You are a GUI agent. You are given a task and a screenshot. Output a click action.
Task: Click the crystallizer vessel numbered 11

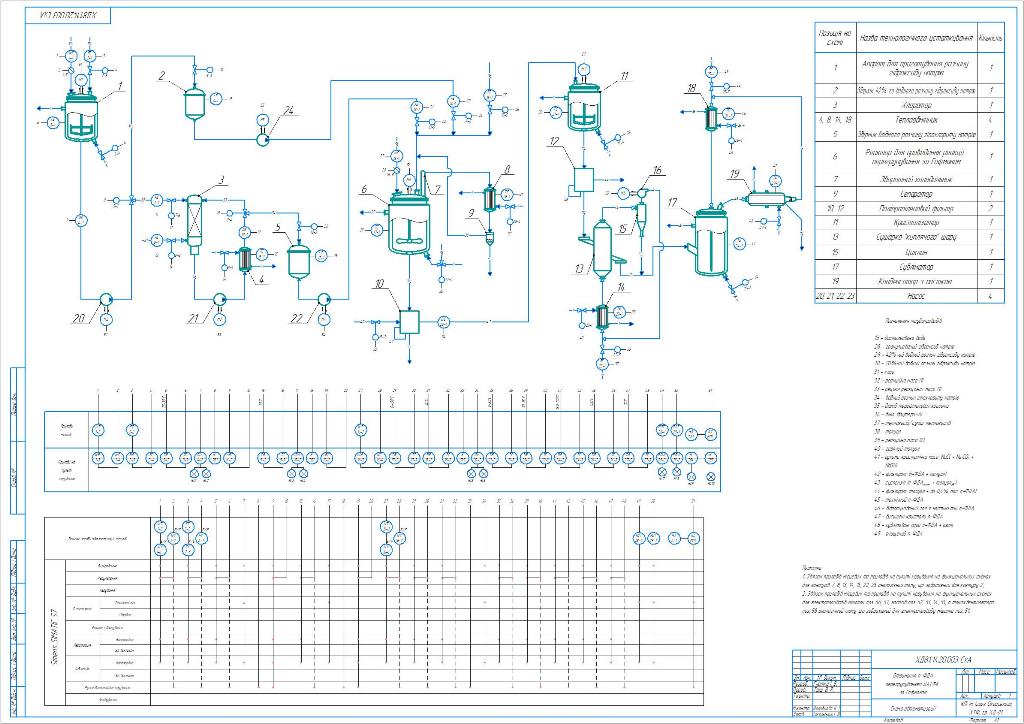click(x=584, y=105)
